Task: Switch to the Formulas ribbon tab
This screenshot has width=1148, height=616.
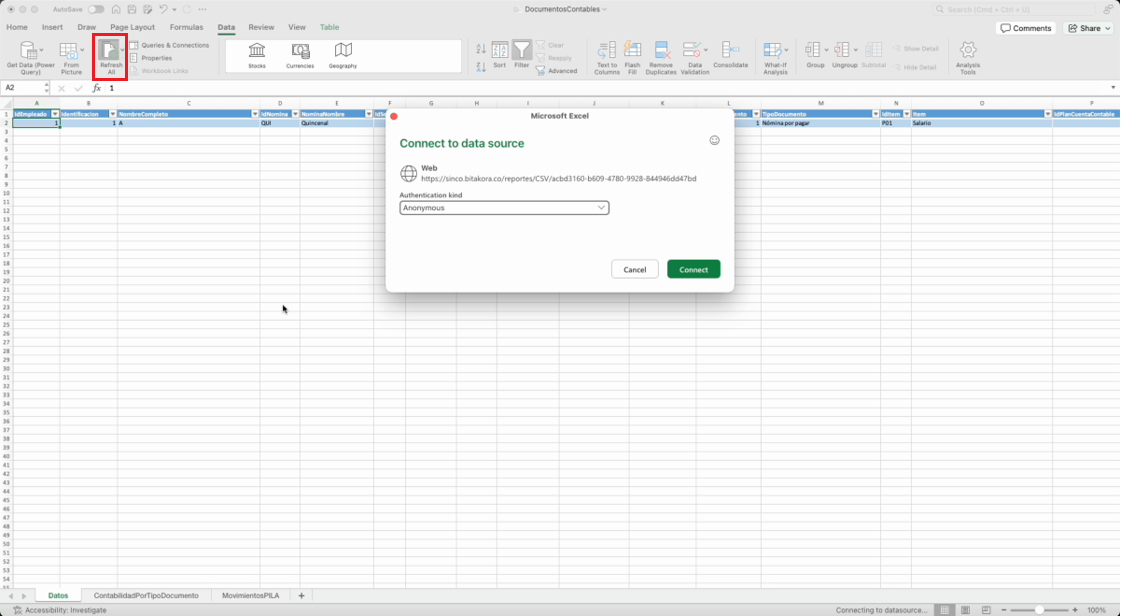Action: [x=186, y=27]
